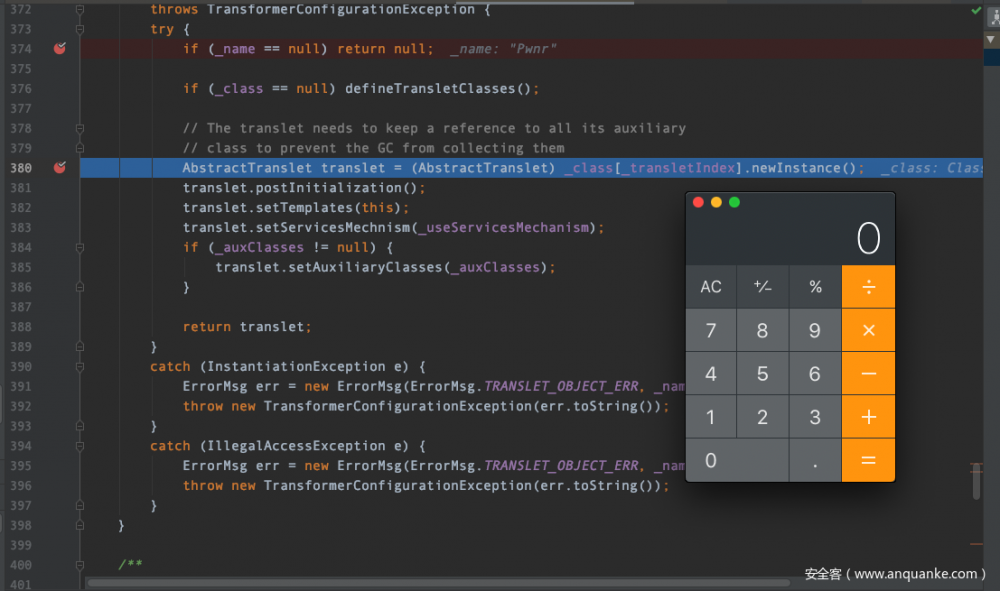Toggle the breakpoint on line 380
The image size is (1000, 591).
59,167
